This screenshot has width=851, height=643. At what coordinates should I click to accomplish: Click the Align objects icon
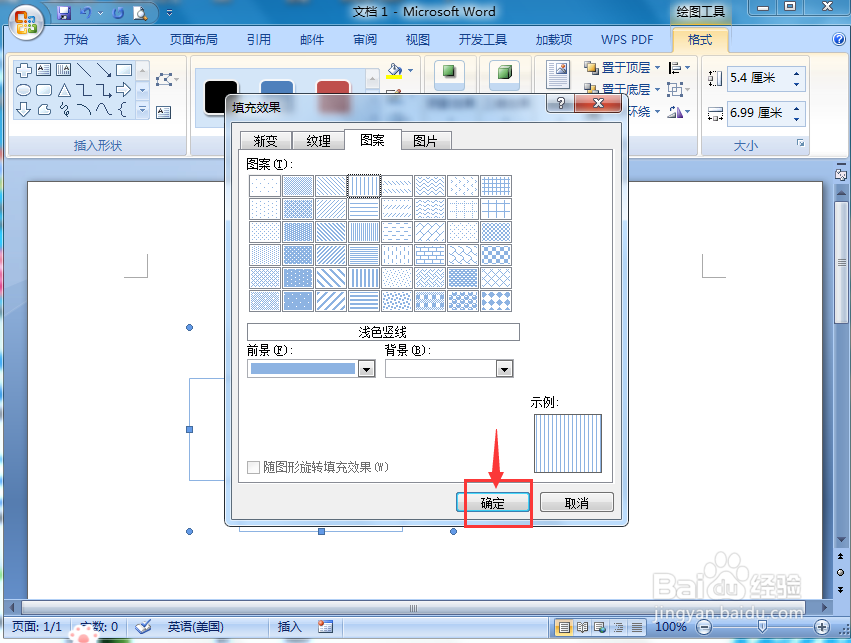pyautogui.click(x=675, y=68)
